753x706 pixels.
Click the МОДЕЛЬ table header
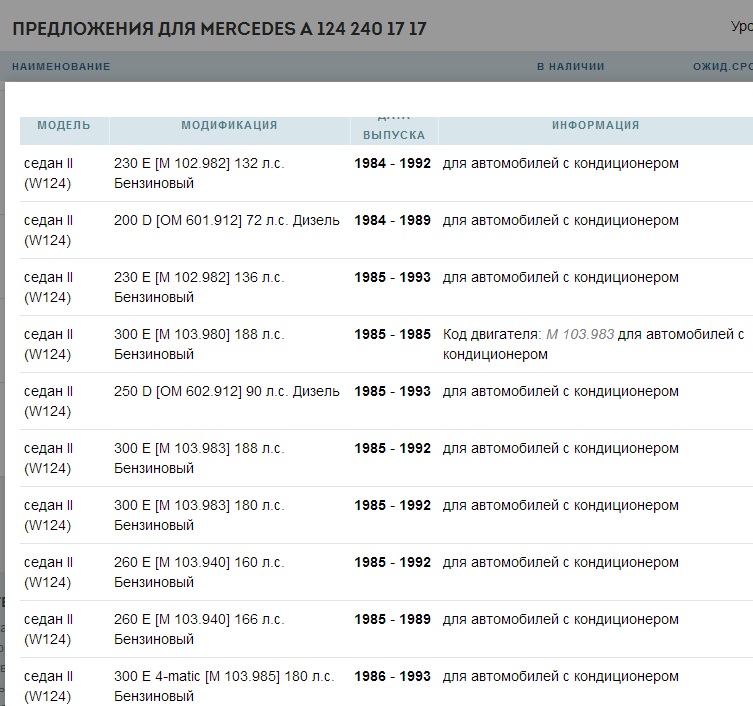click(x=64, y=125)
